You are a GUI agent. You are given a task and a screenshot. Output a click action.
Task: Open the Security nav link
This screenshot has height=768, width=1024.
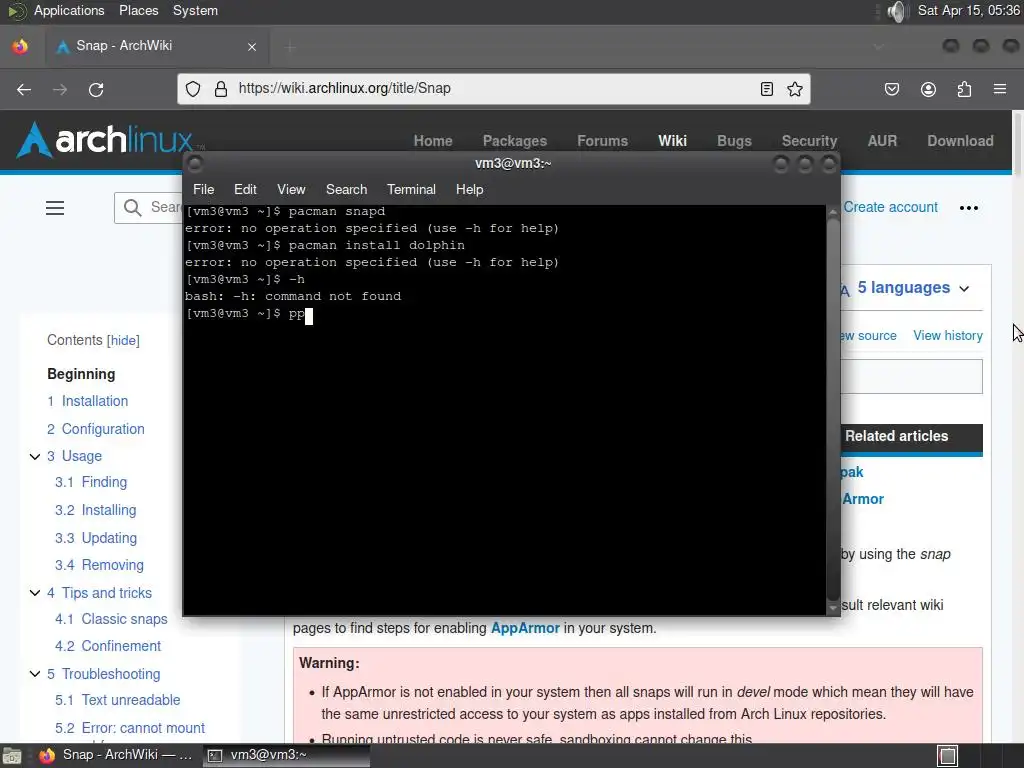[x=809, y=141]
